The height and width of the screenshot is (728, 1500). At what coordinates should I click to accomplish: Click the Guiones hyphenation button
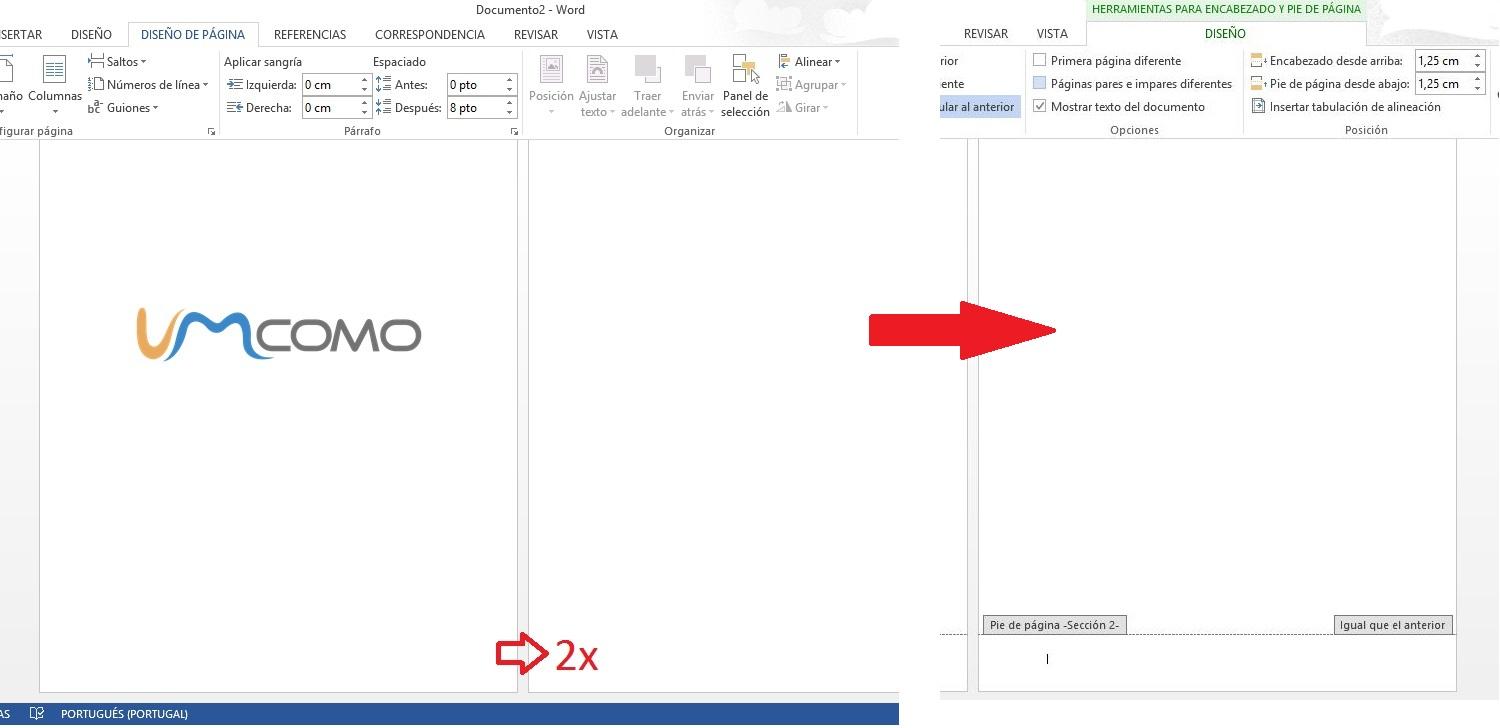click(x=124, y=108)
